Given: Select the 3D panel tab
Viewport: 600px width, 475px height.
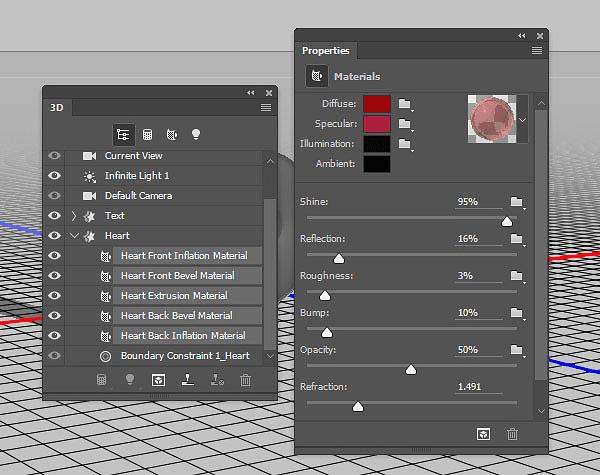Looking at the screenshot, I should pyautogui.click(x=57, y=108).
